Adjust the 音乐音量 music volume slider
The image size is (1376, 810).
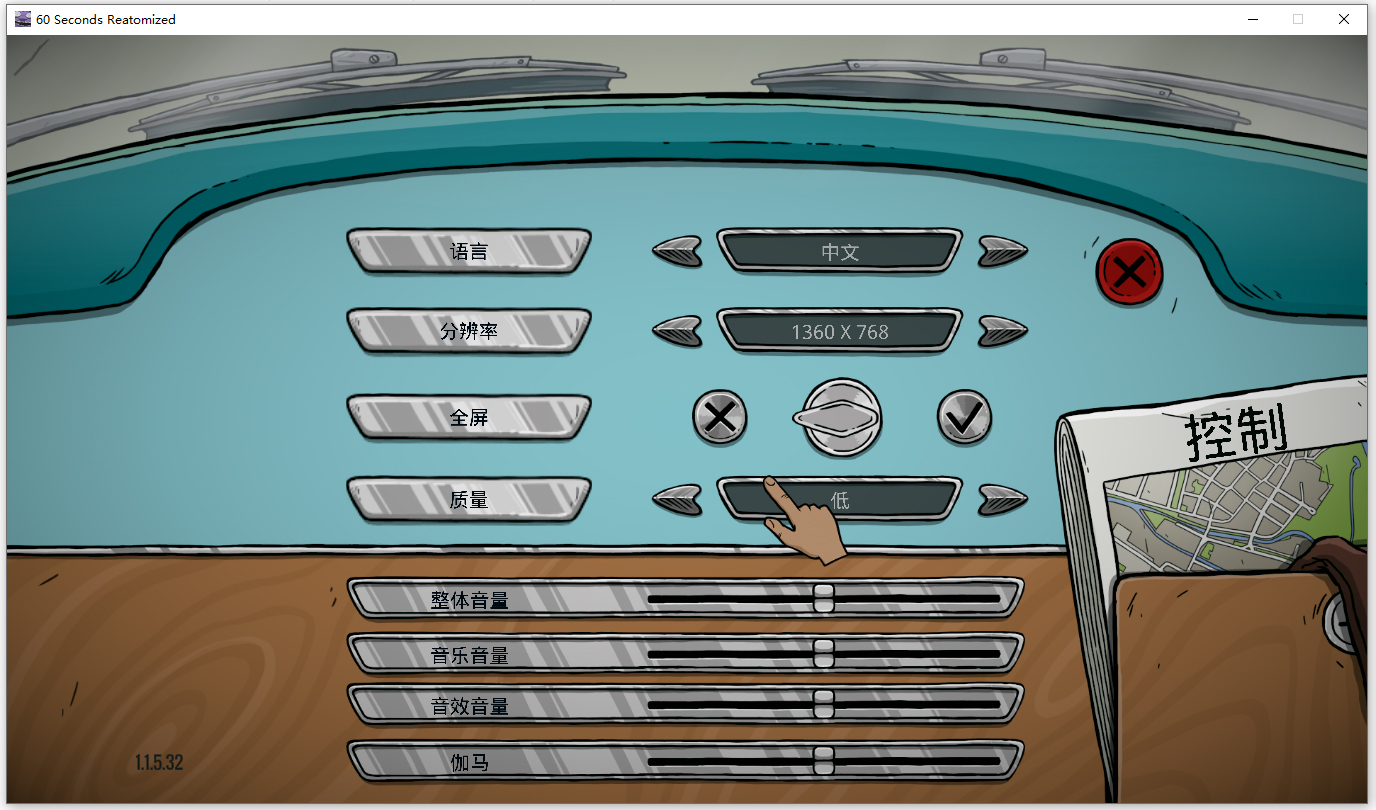coord(823,653)
